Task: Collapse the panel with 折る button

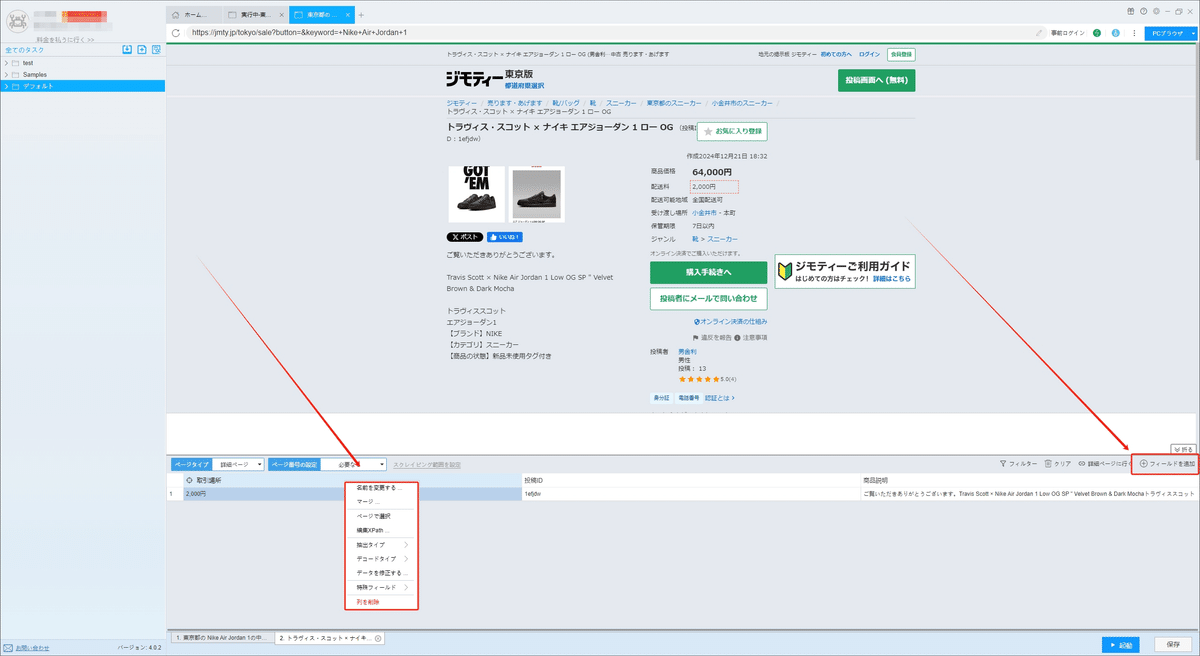Action: point(1182,449)
